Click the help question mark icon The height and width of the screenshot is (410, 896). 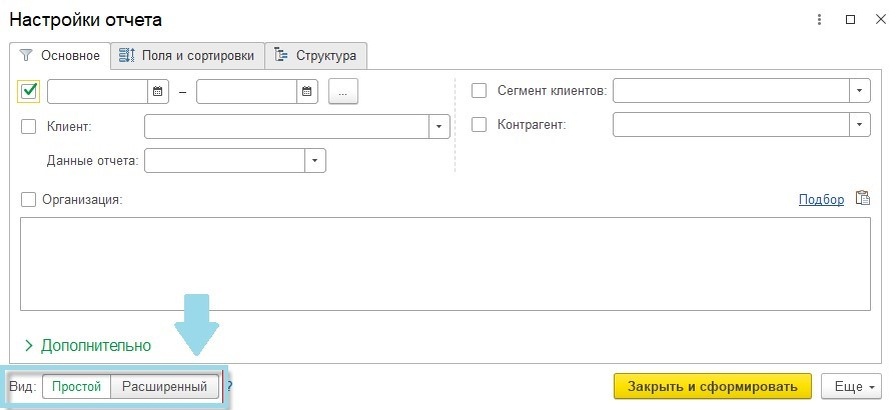click(x=229, y=386)
